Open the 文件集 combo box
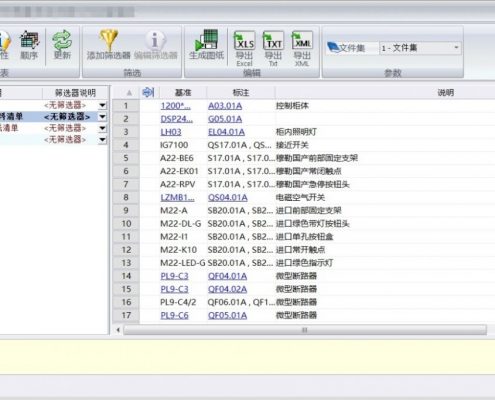 pos(420,48)
